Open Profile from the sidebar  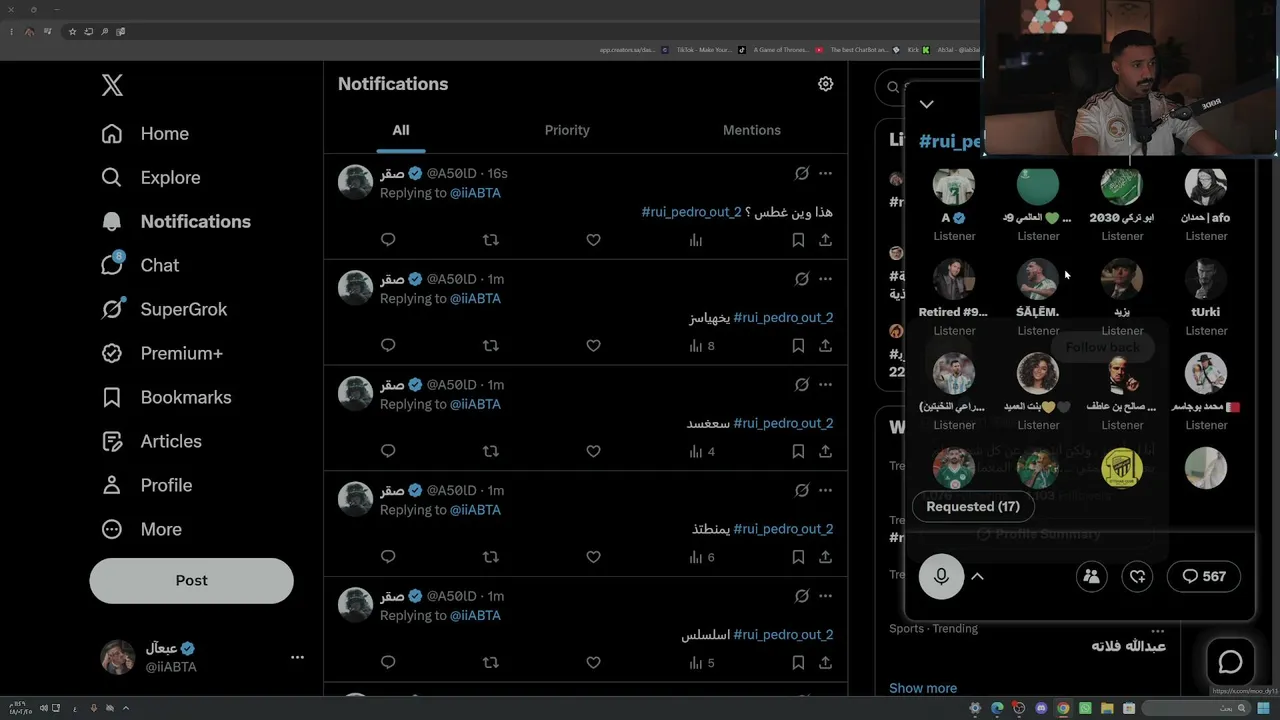tap(146, 485)
